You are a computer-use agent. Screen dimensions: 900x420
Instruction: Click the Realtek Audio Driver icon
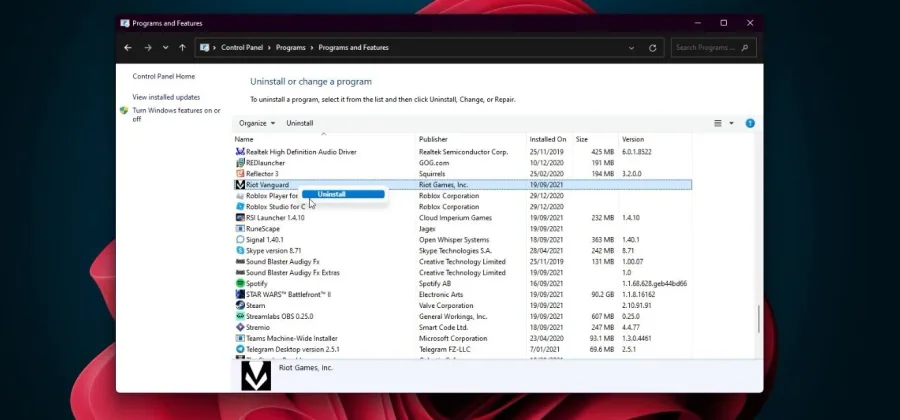[x=240, y=152]
